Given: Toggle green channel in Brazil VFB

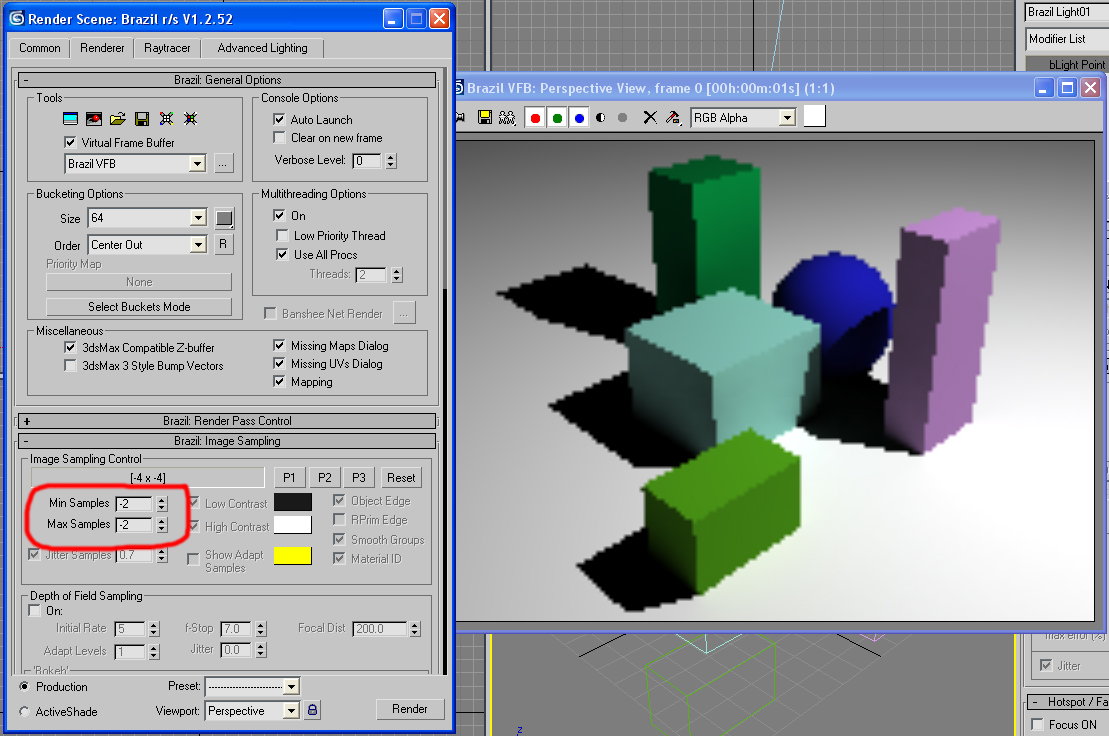Looking at the screenshot, I should pyautogui.click(x=557, y=118).
